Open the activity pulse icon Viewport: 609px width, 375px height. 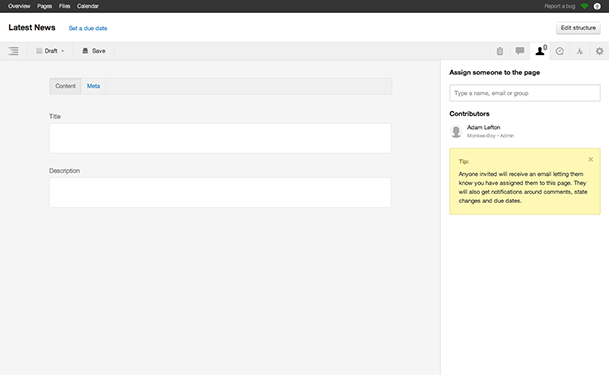click(579, 51)
